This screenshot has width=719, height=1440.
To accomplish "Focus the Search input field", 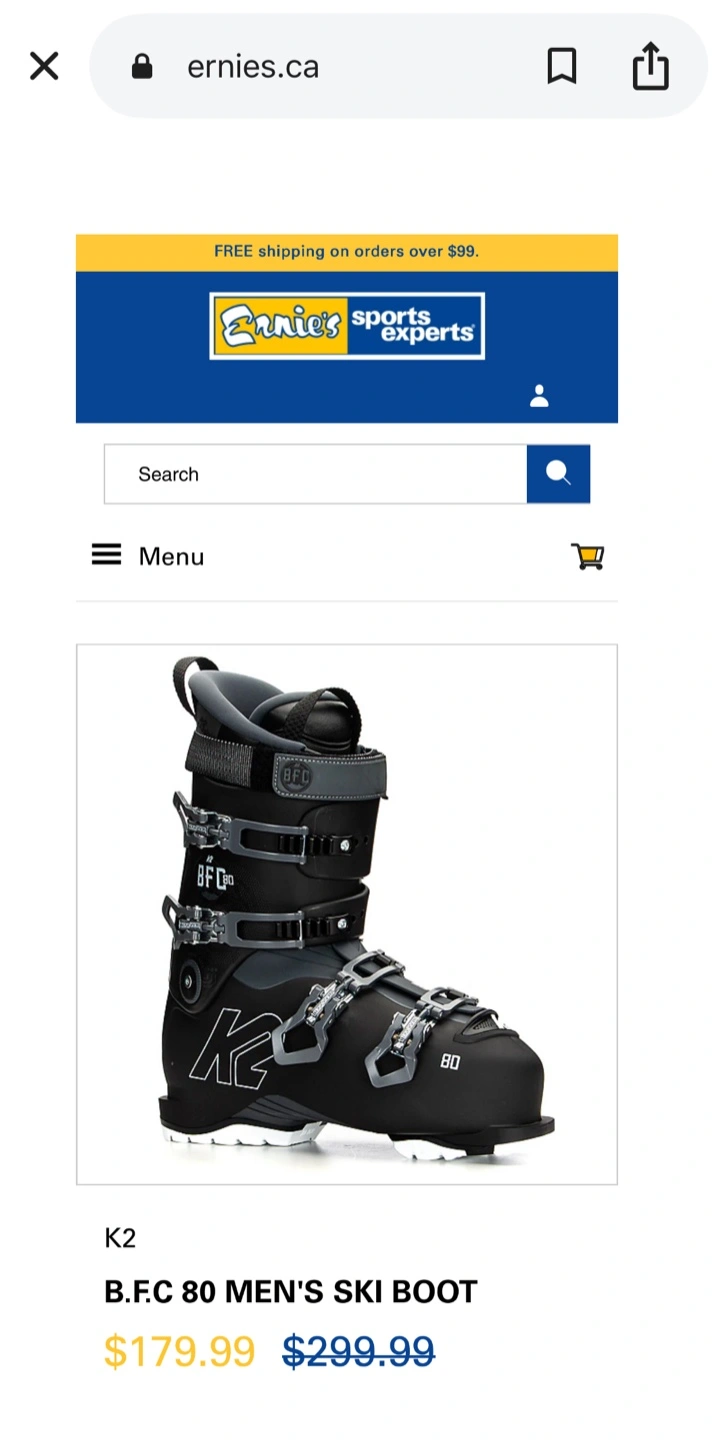I will [x=316, y=474].
